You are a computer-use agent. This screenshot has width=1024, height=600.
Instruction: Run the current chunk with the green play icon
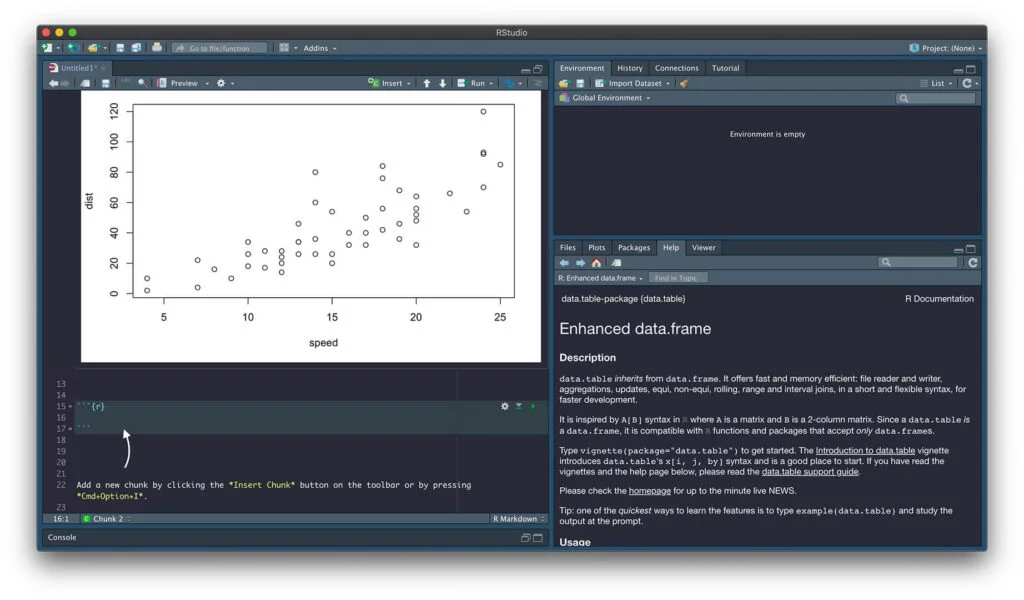click(x=533, y=406)
